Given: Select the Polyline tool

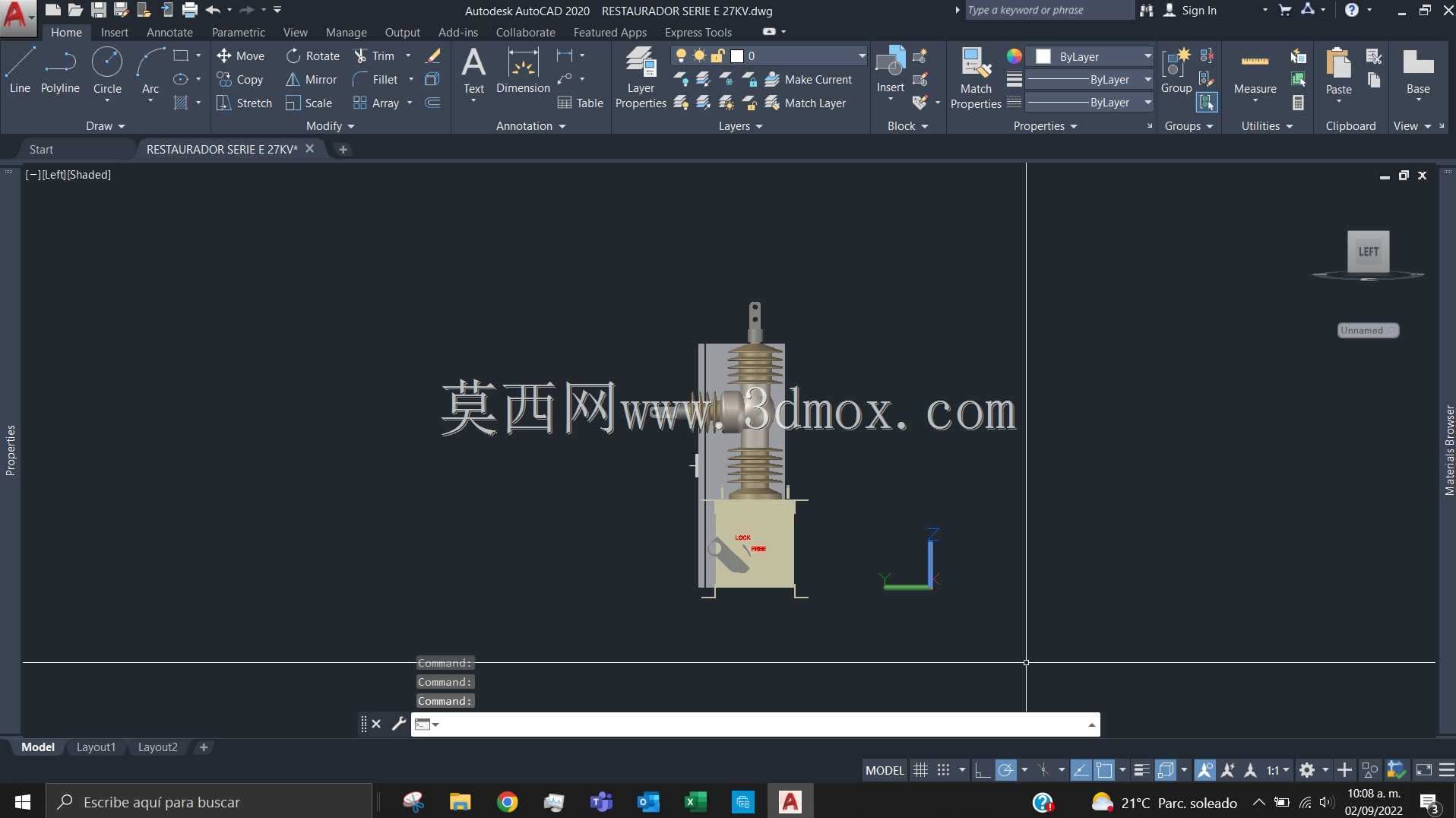Looking at the screenshot, I should point(60,70).
